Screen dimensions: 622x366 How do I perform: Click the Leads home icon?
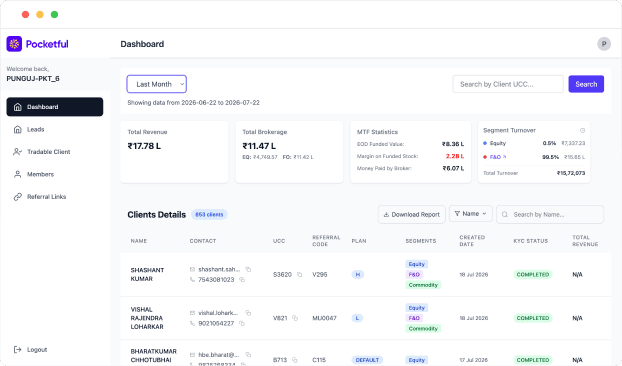pyautogui.click(x=17, y=129)
